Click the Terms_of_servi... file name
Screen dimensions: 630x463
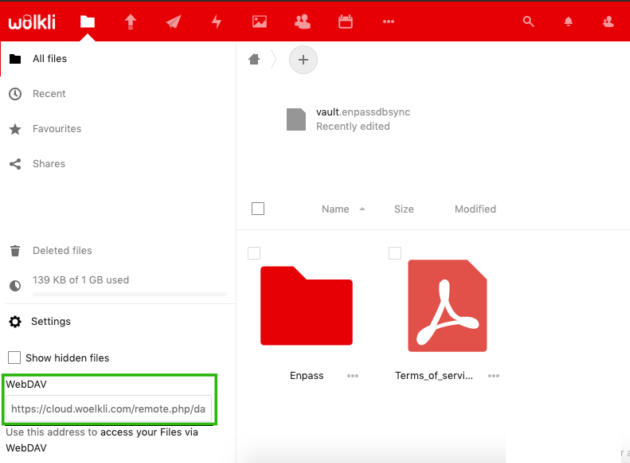tap(434, 375)
